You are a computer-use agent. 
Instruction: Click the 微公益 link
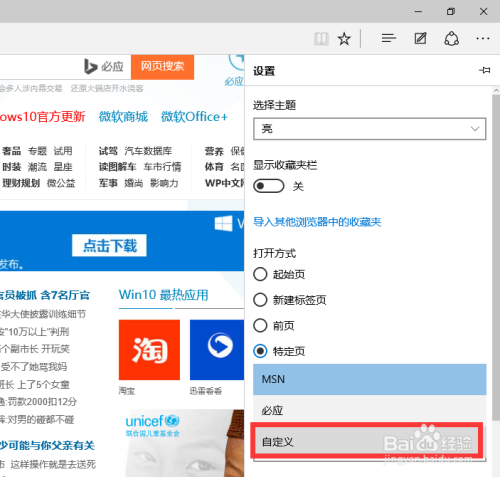point(61,183)
